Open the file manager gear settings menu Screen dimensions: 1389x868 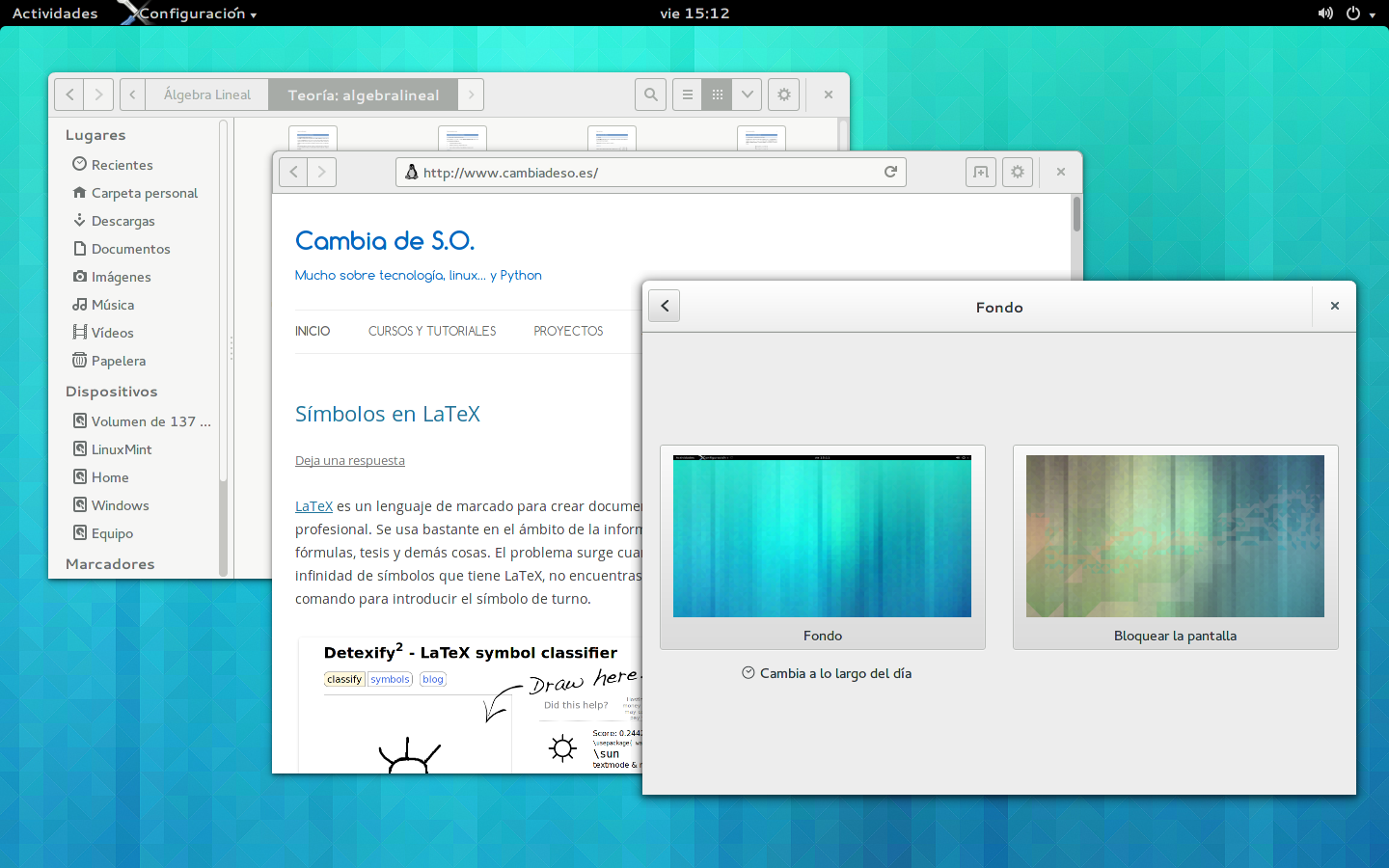[x=784, y=95]
